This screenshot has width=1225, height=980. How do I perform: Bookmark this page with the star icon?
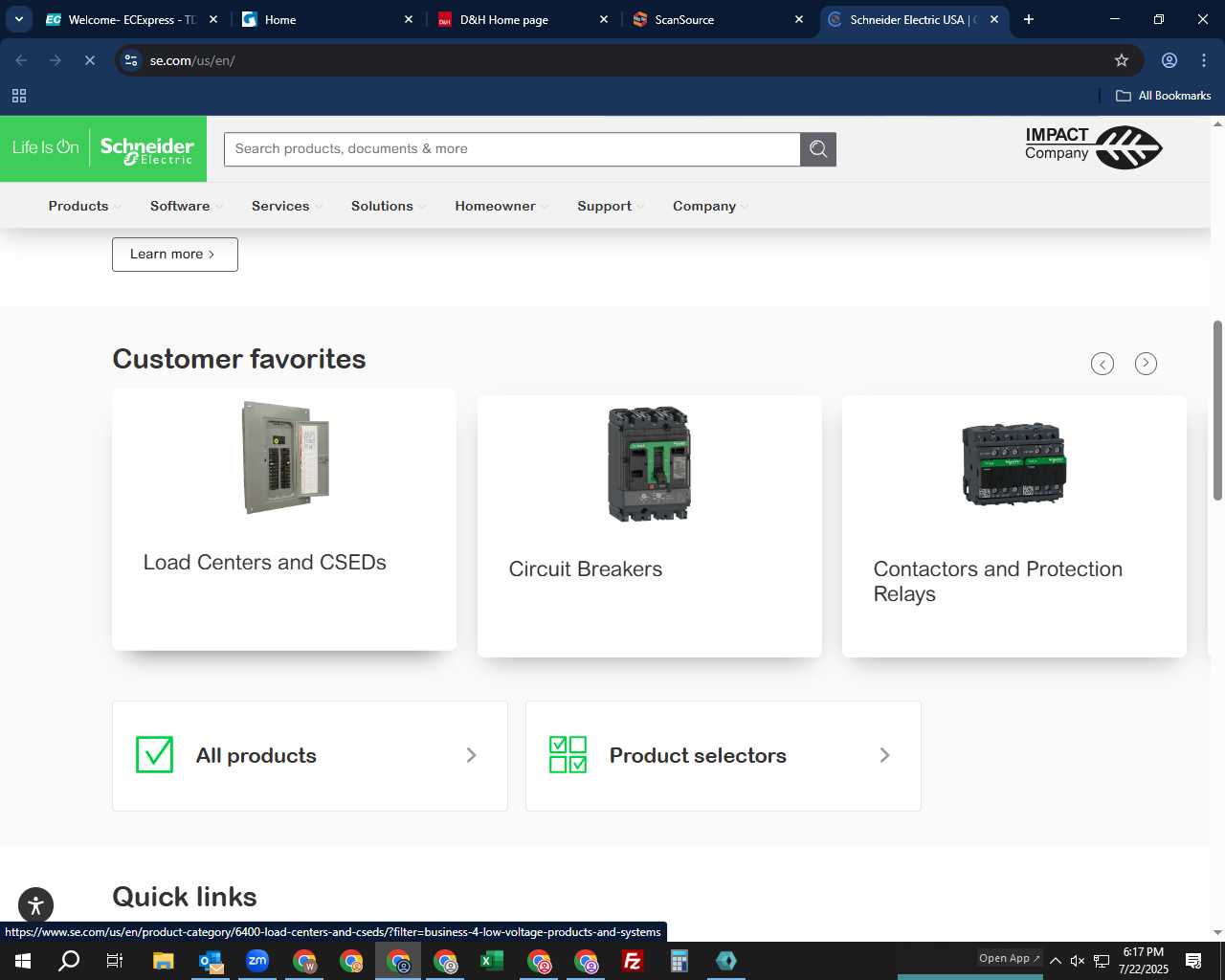point(1122,60)
